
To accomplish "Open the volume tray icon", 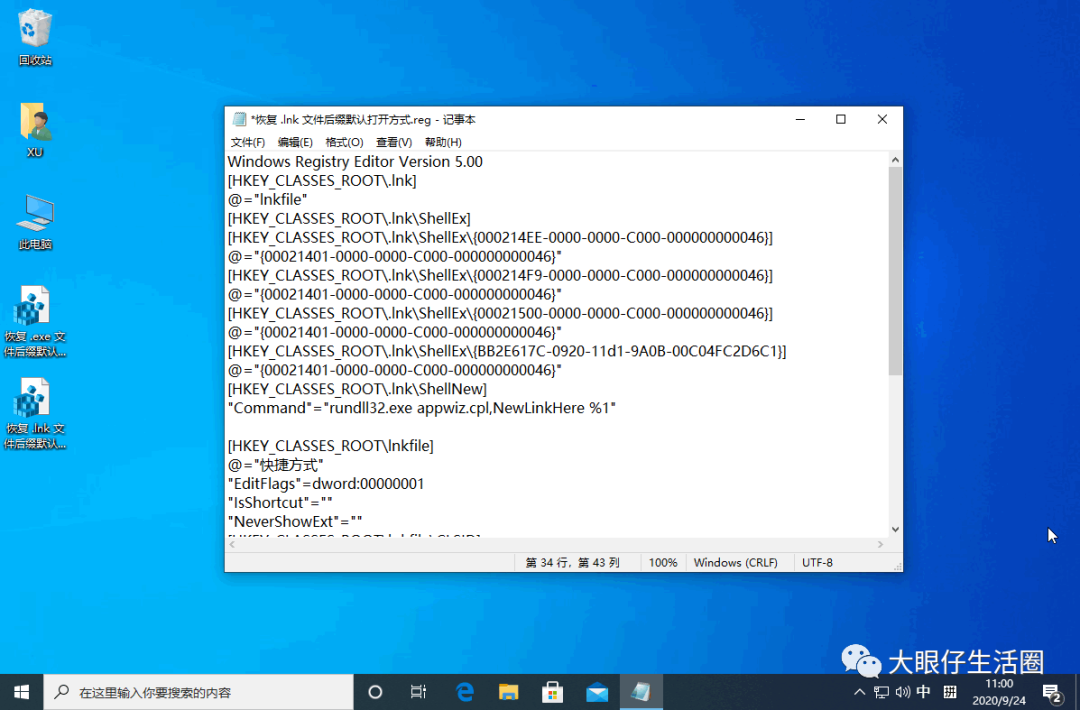I will pos(902,692).
